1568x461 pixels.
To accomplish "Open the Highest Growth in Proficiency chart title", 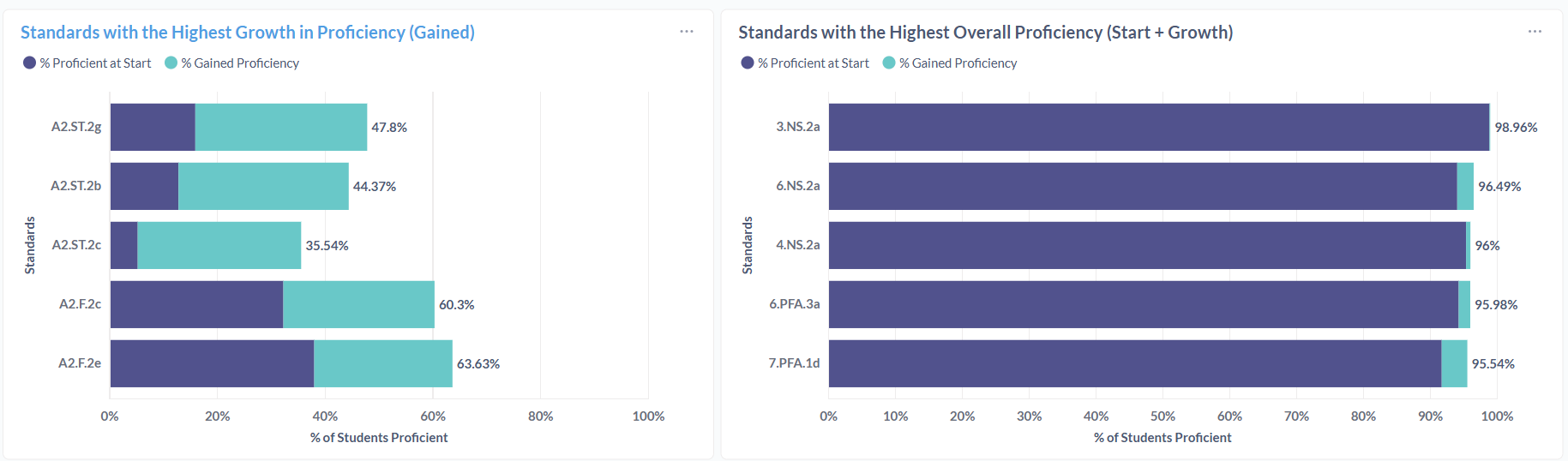I will tap(247, 33).
